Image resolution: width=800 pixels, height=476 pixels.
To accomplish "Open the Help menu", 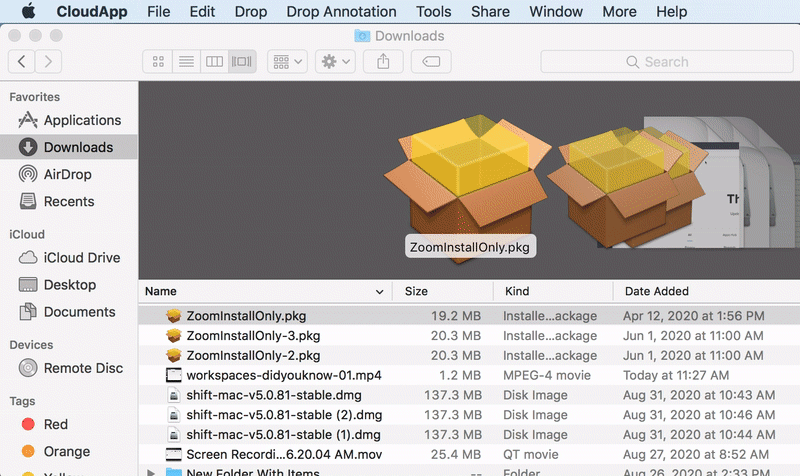I will pyautogui.click(x=671, y=11).
